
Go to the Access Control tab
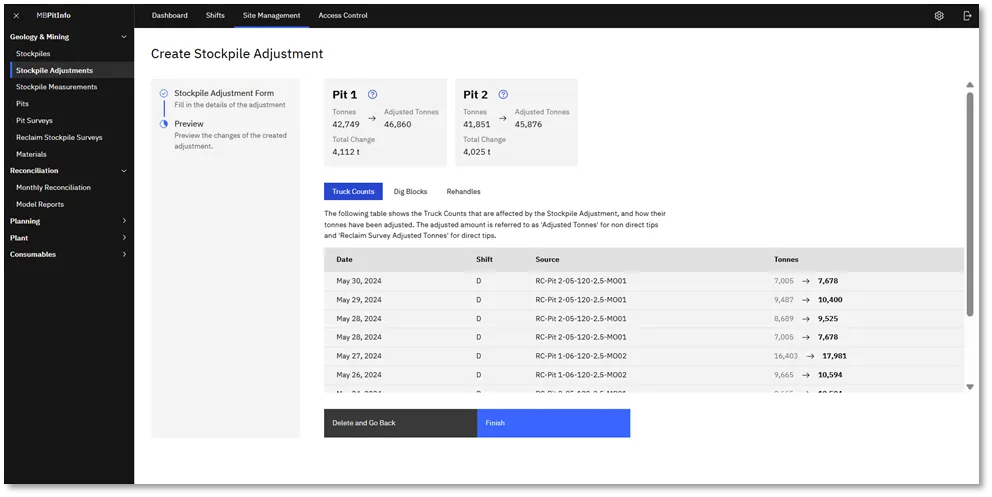[x=343, y=15]
